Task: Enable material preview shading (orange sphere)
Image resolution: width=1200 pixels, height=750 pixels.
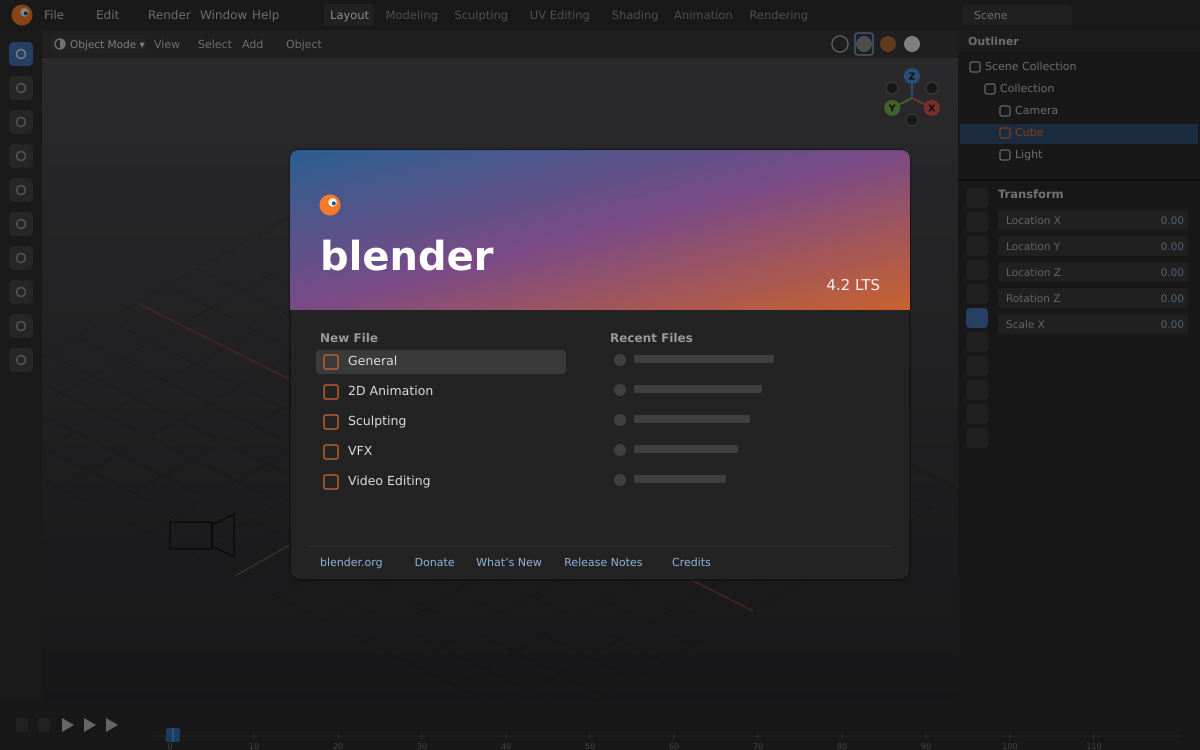Action: click(888, 44)
